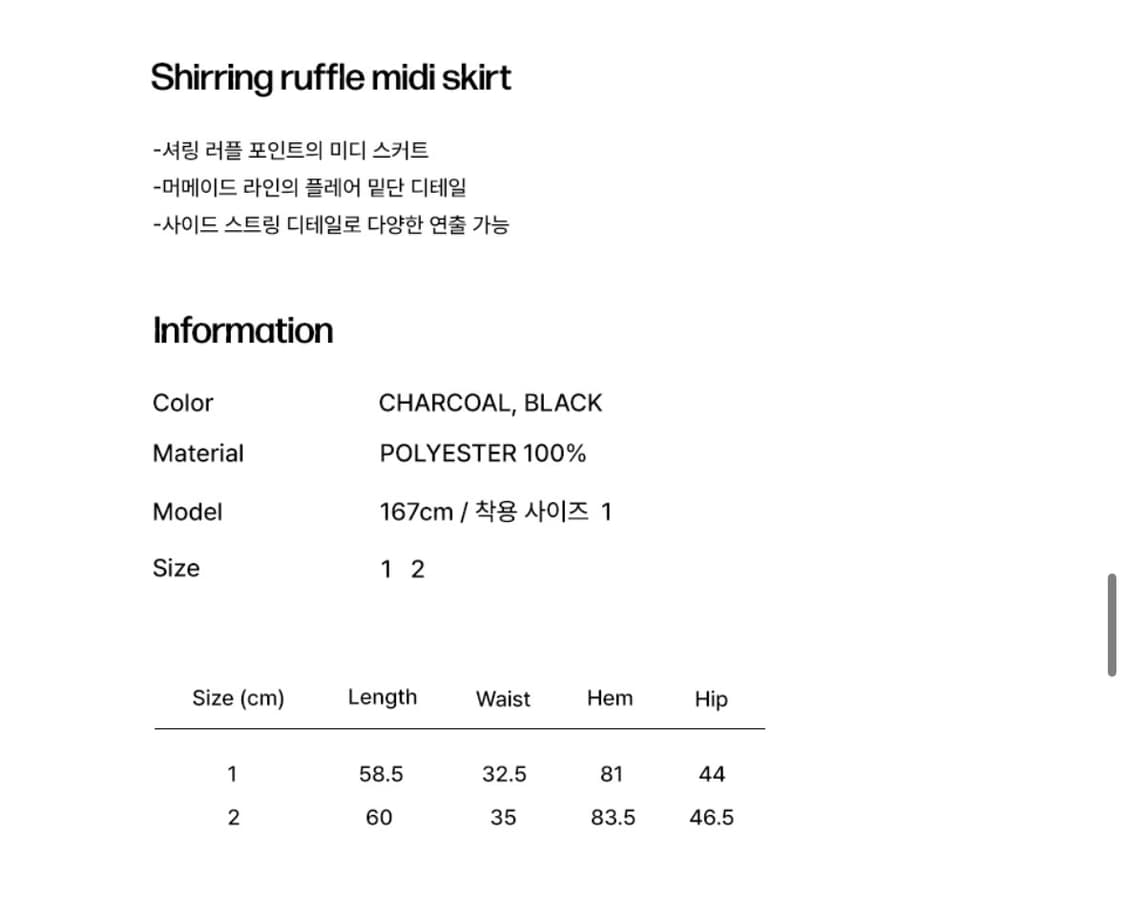The image size is (1125, 900).
Task: Click the 58.5 length value
Action: 381,774
